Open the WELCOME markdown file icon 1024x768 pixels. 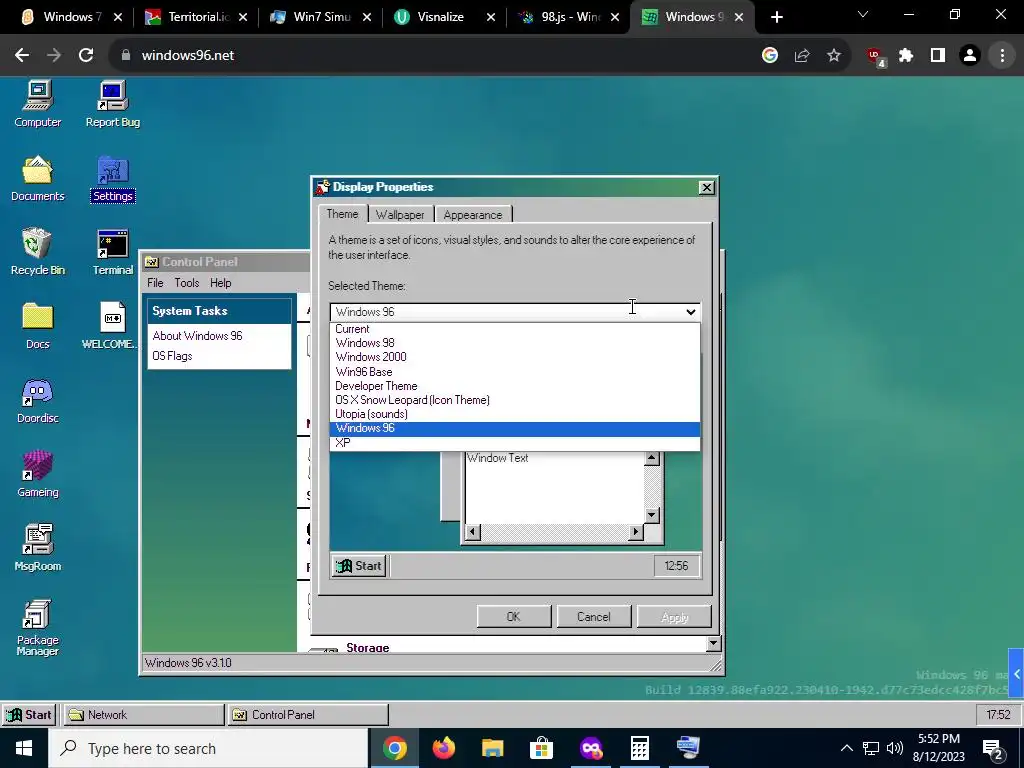pyautogui.click(x=110, y=326)
